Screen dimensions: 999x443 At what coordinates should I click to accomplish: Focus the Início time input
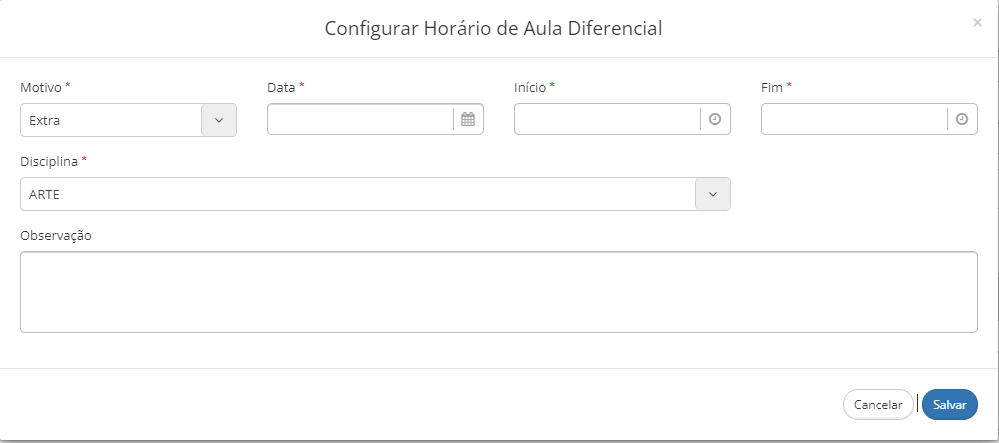click(607, 119)
